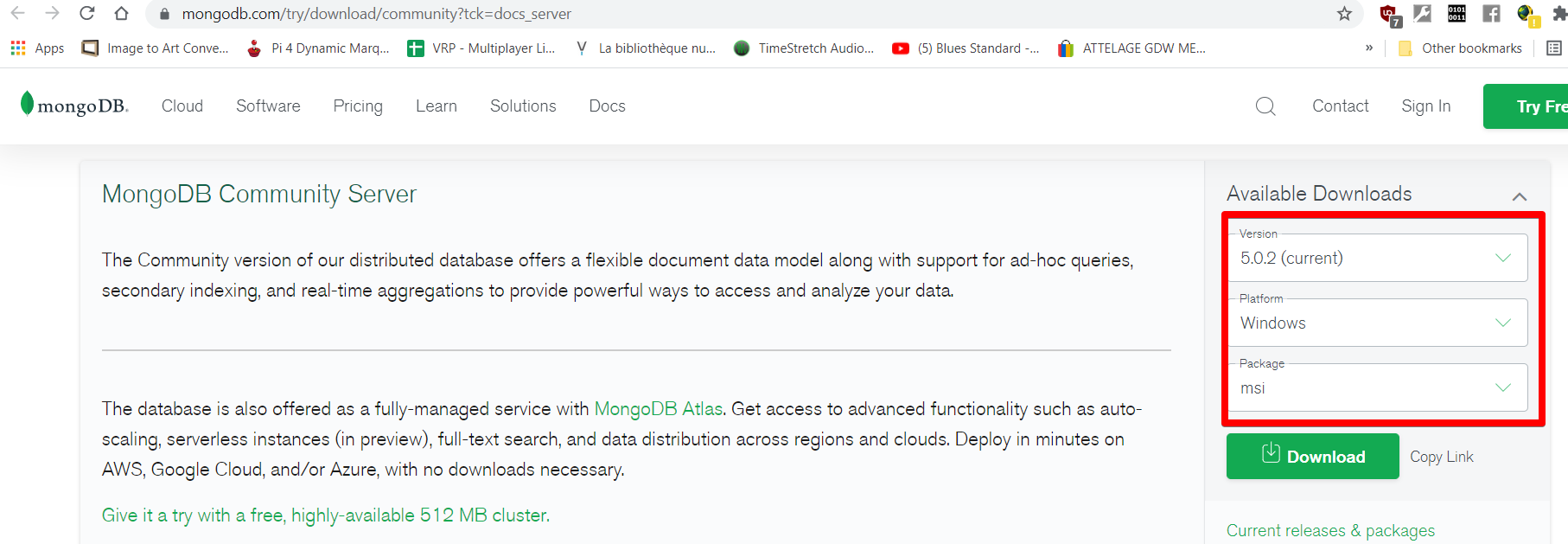Follow the MongoDB Atlas link

[658, 409]
